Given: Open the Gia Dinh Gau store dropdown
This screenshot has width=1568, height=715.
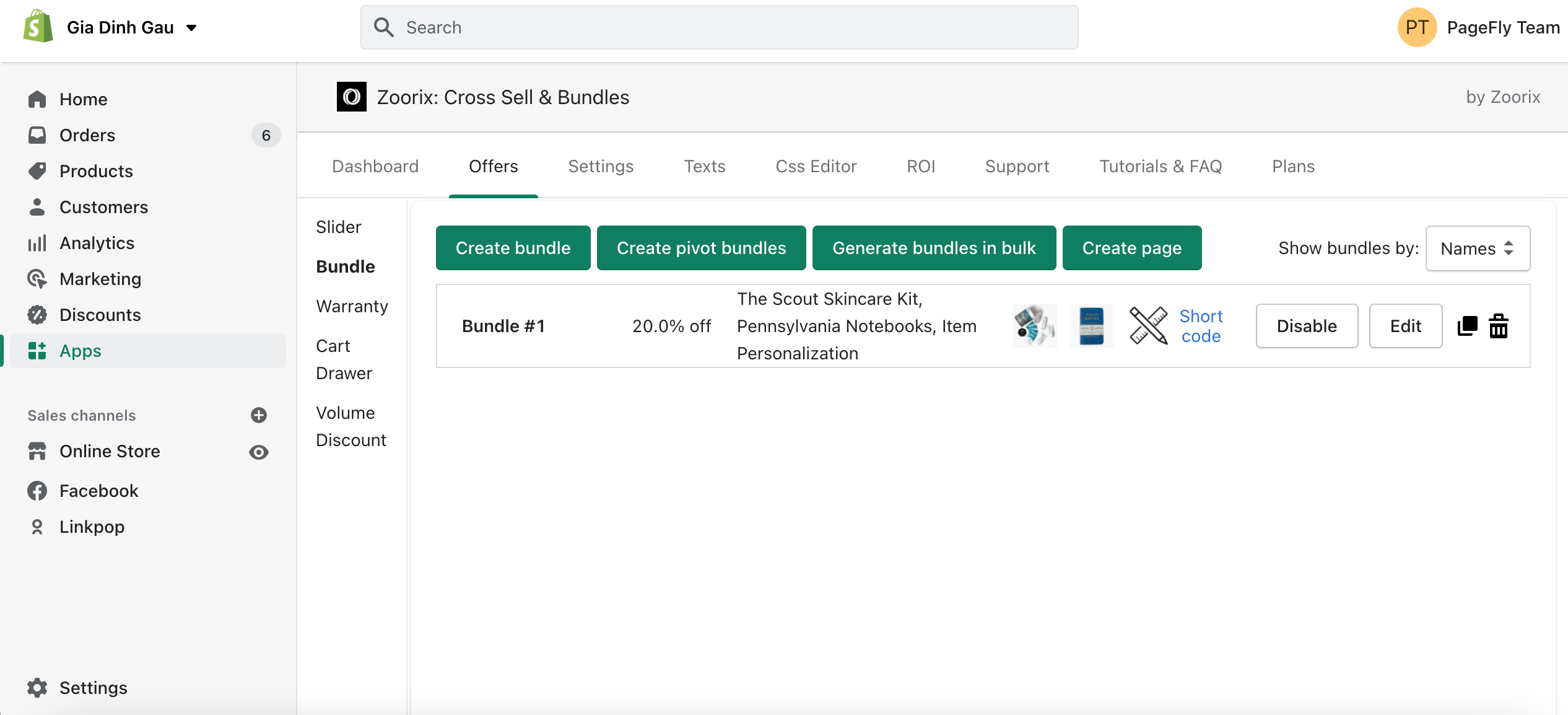Looking at the screenshot, I should pyautogui.click(x=132, y=27).
